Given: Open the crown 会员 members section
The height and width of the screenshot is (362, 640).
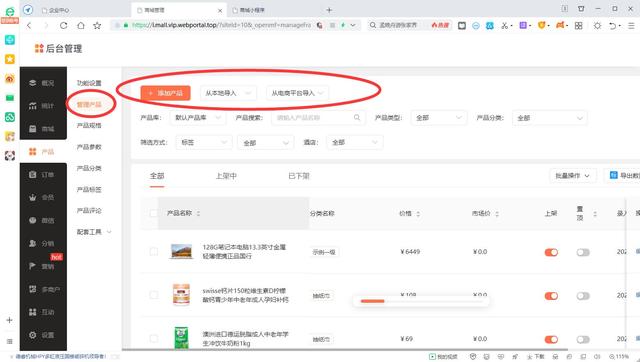Looking at the screenshot, I should point(42,198).
